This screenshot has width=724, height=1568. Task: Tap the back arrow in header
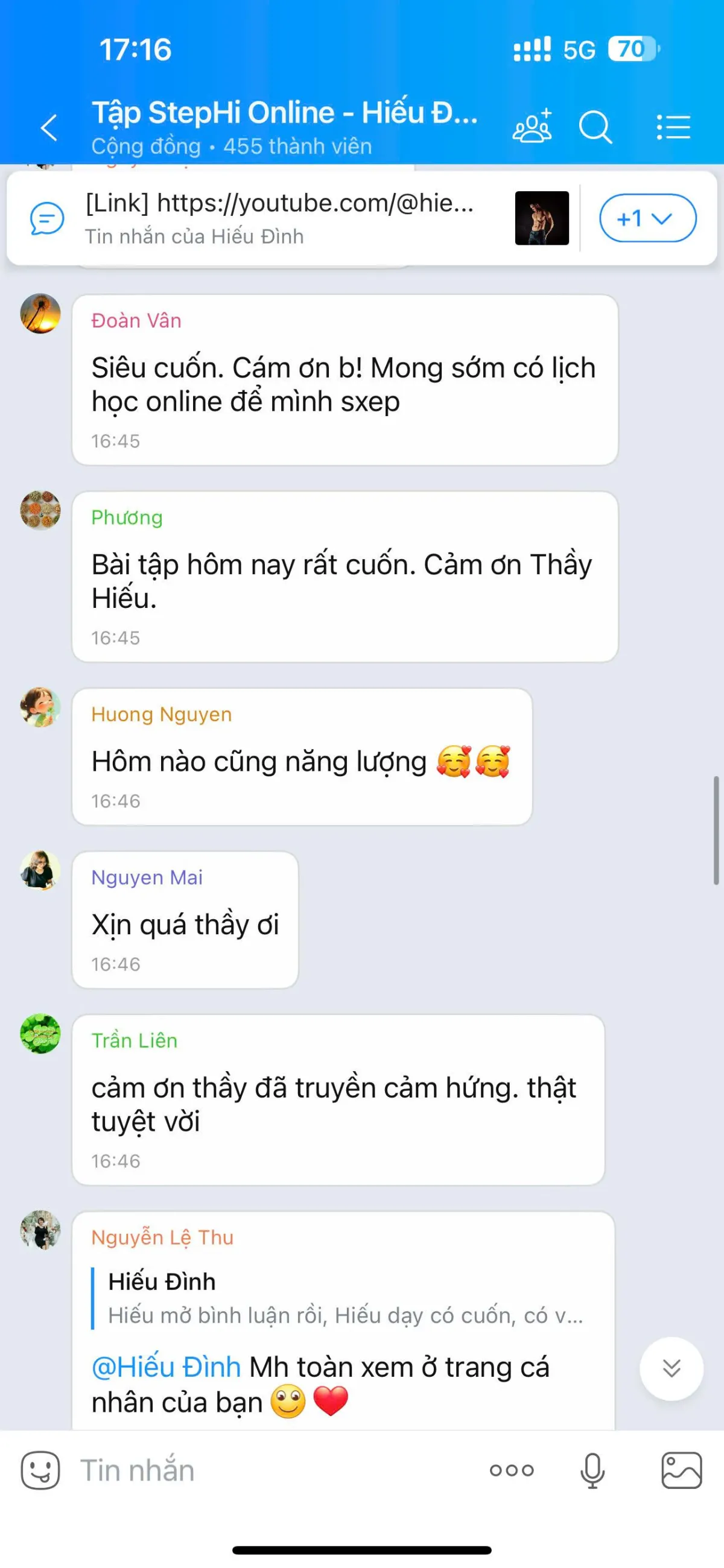coord(49,128)
